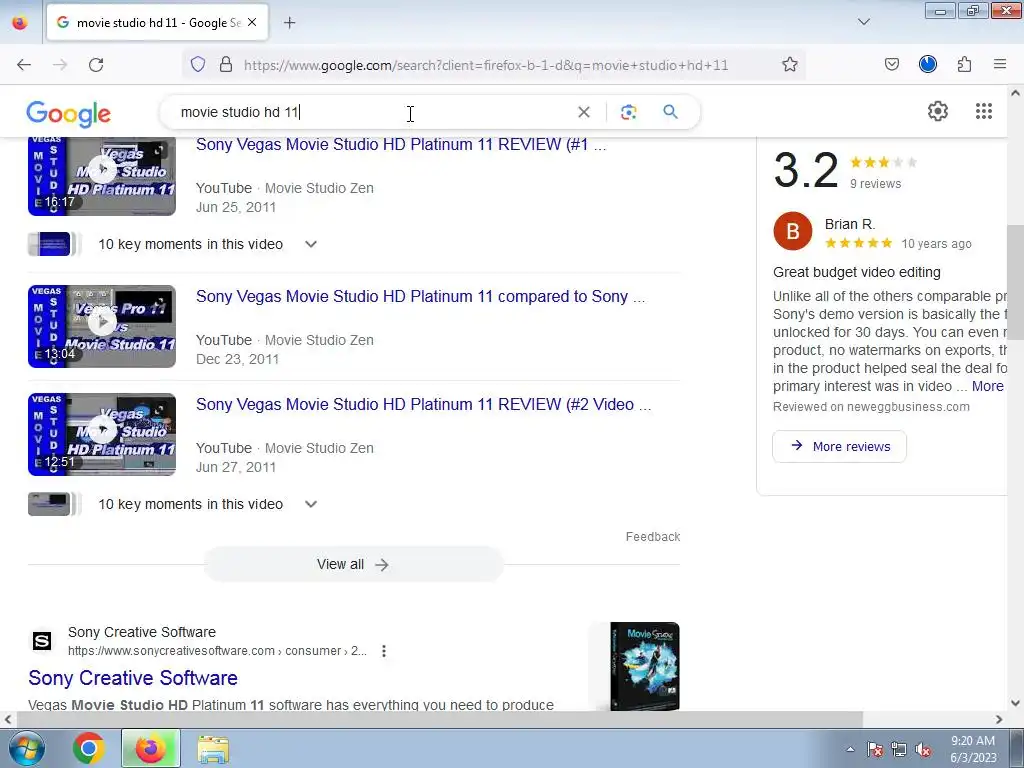Click More to expand Brian R. review
Image resolution: width=1024 pixels, height=768 pixels.
(987, 386)
